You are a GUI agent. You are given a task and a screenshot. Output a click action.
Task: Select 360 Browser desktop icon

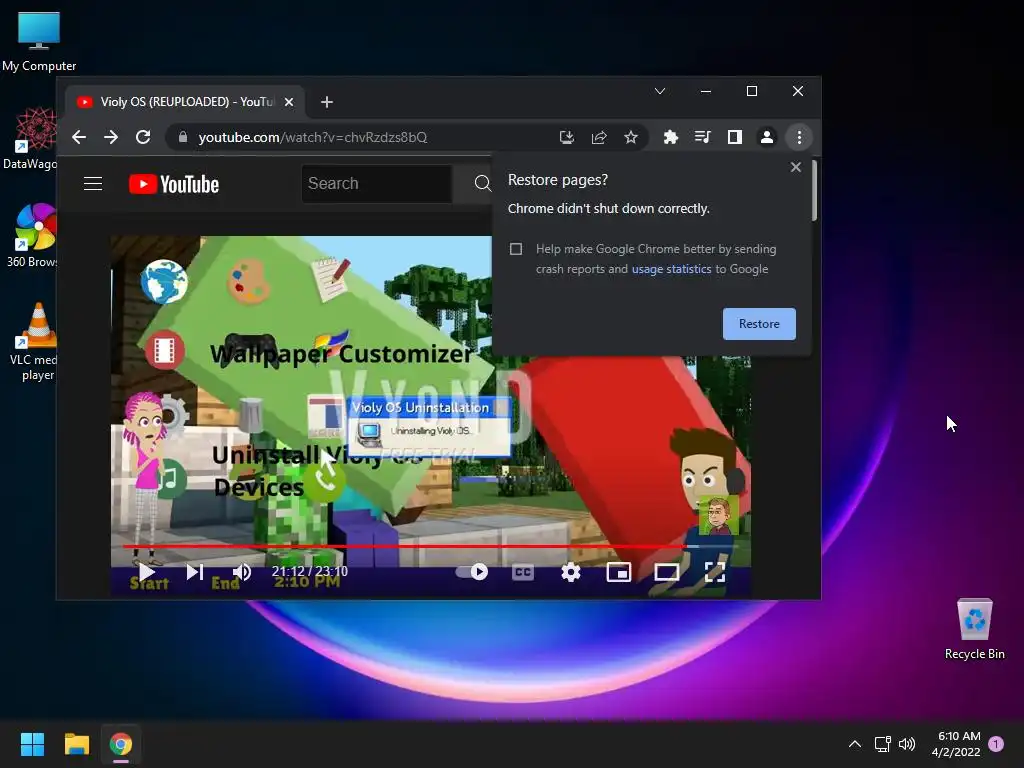click(x=33, y=235)
